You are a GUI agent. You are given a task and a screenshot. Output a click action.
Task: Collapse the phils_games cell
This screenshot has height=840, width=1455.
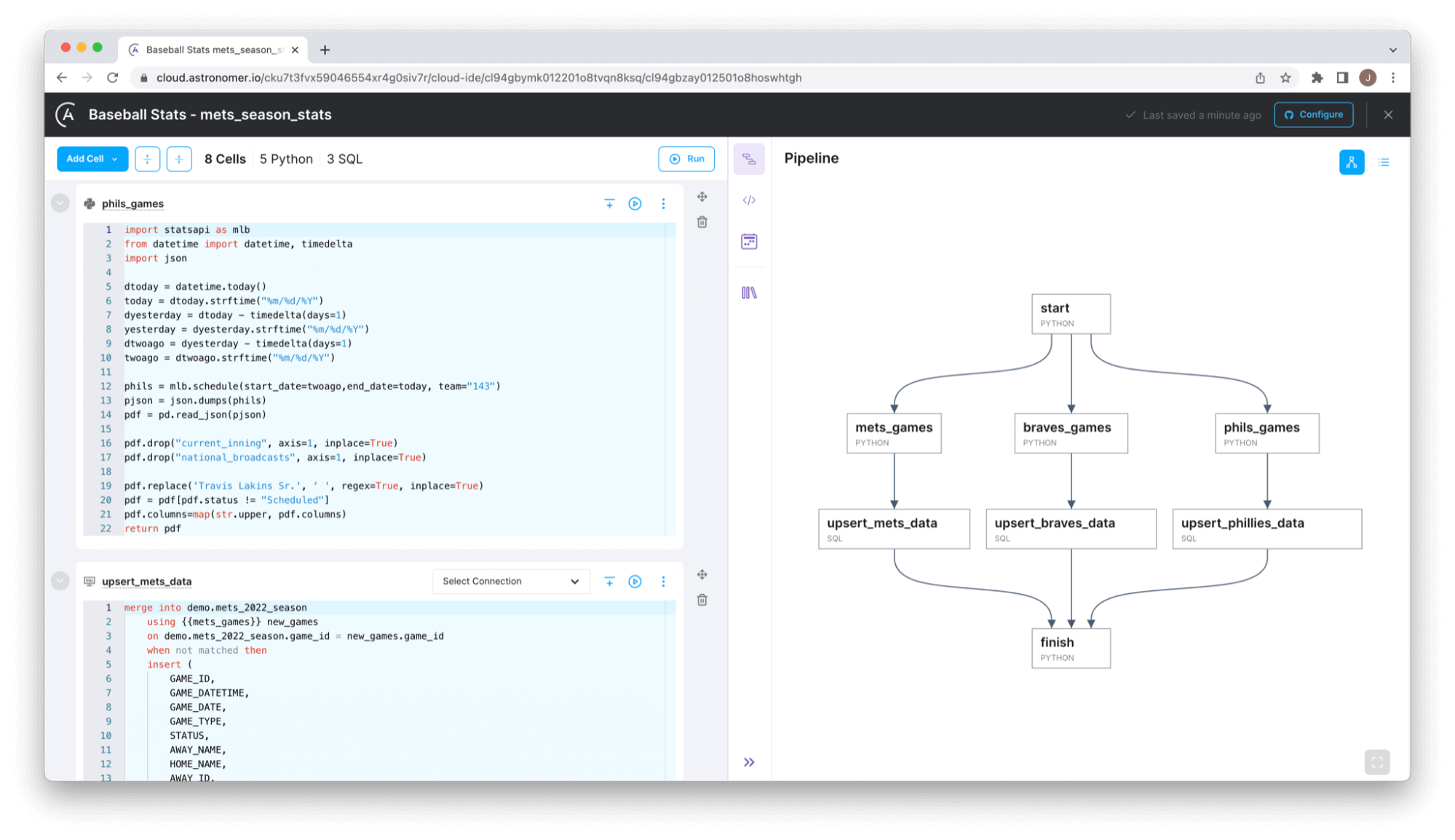60,203
